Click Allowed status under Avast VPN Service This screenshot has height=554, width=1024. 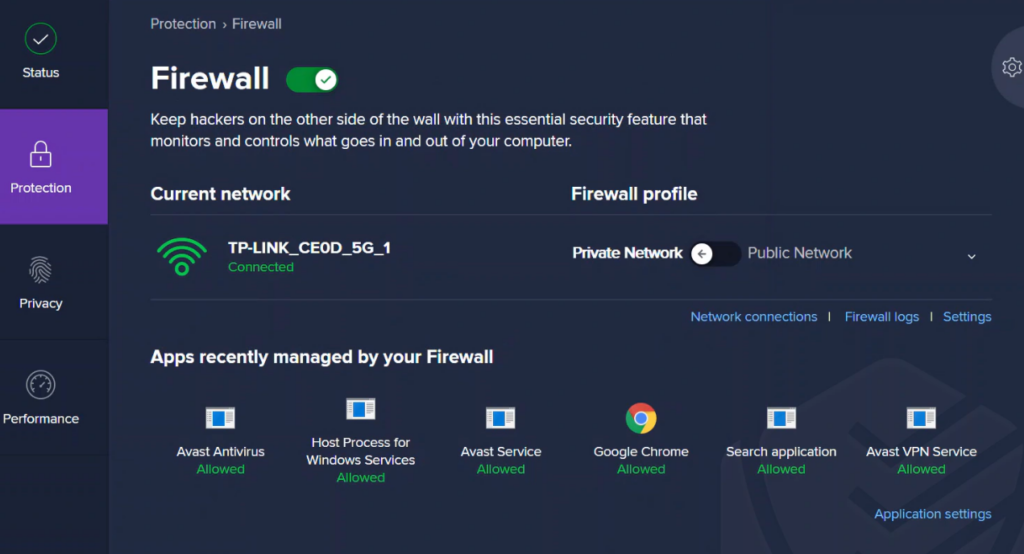pyautogui.click(x=921, y=469)
